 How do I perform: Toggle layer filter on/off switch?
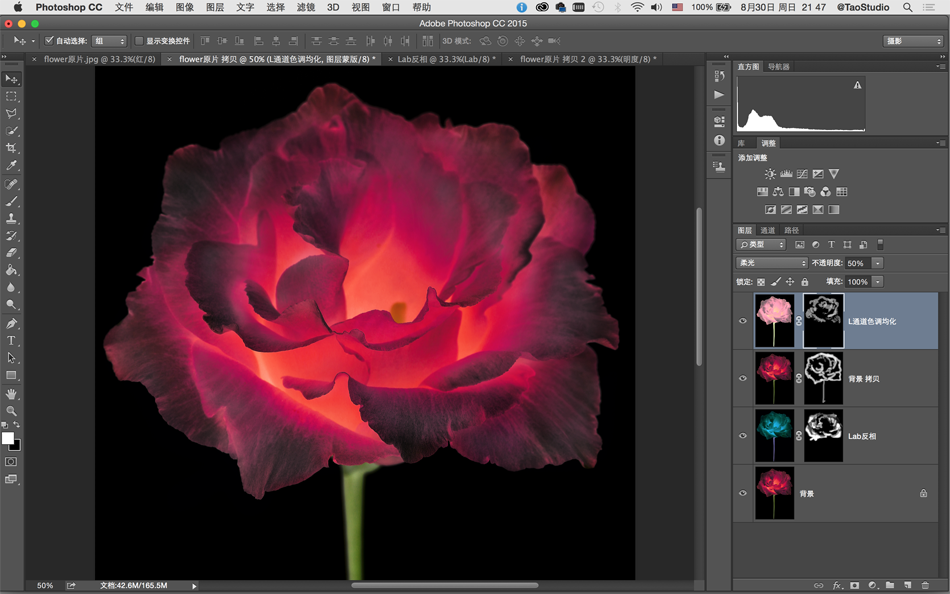click(880, 244)
